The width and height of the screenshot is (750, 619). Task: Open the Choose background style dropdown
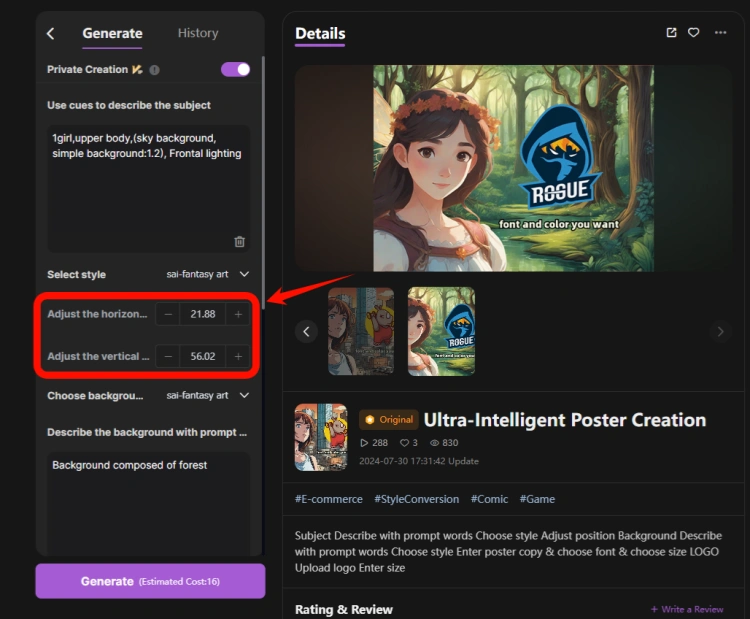208,396
